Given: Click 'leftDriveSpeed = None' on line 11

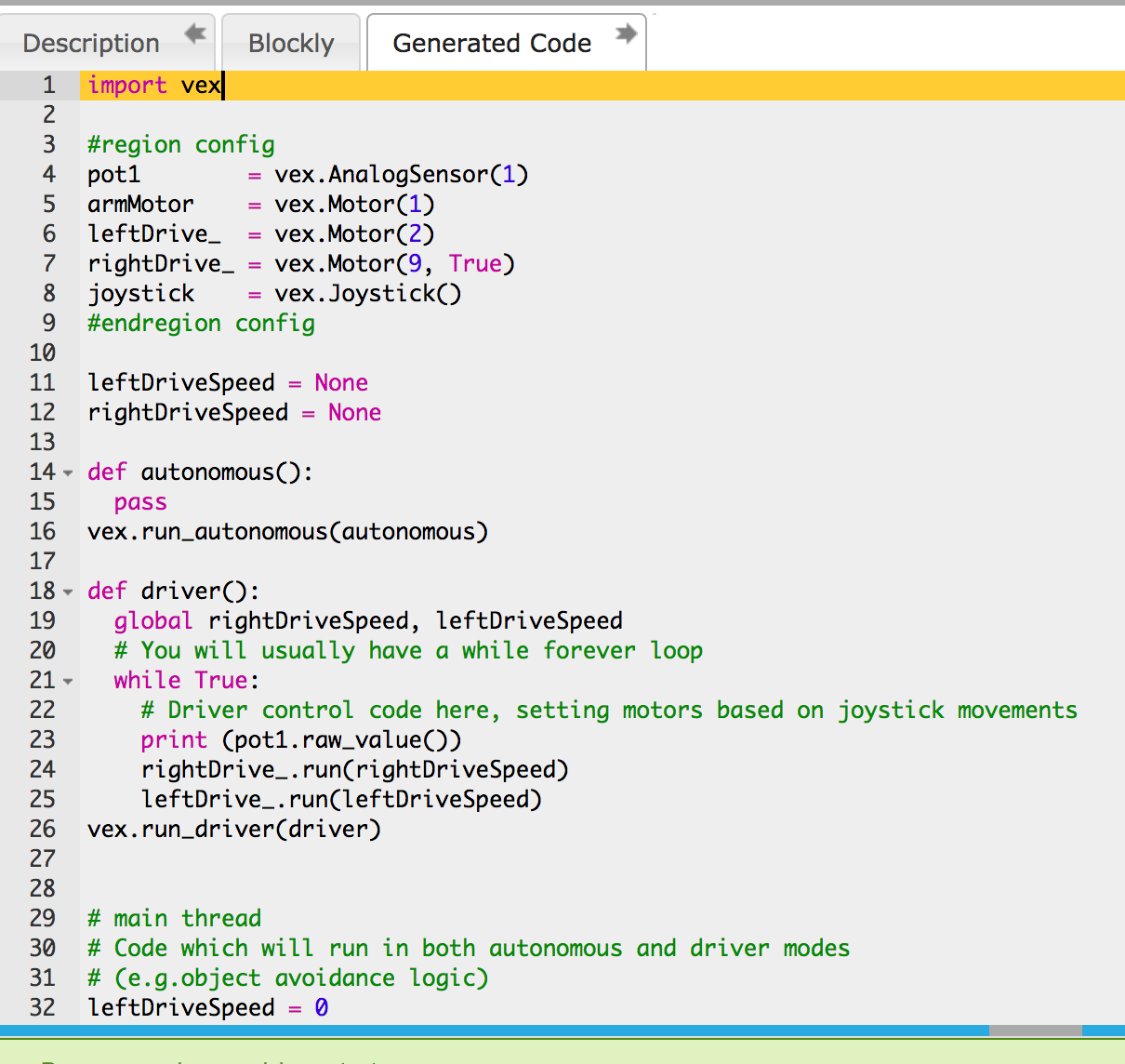Looking at the screenshot, I should pyautogui.click(x=228, y=383).
